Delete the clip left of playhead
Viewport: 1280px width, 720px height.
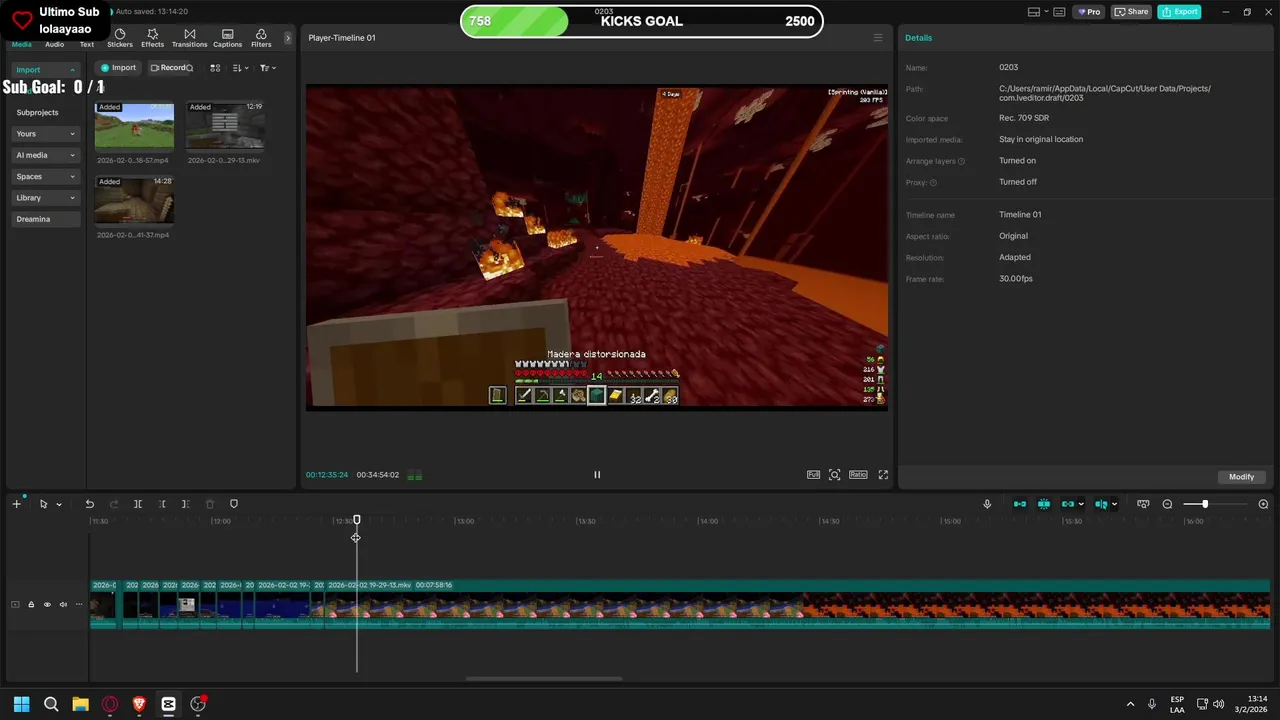[x=162, y=504]
